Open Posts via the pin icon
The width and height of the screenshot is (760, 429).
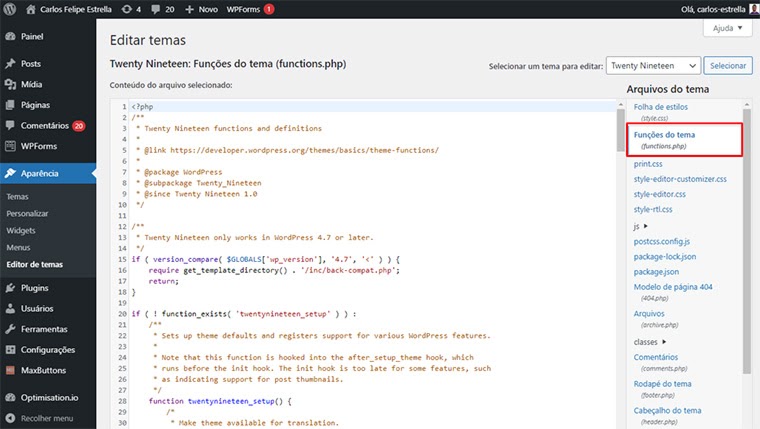[10, 63]
